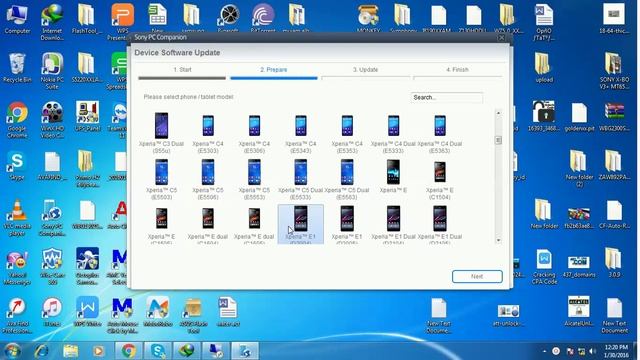Switch to Skype on the taskbar

(158, 351)
